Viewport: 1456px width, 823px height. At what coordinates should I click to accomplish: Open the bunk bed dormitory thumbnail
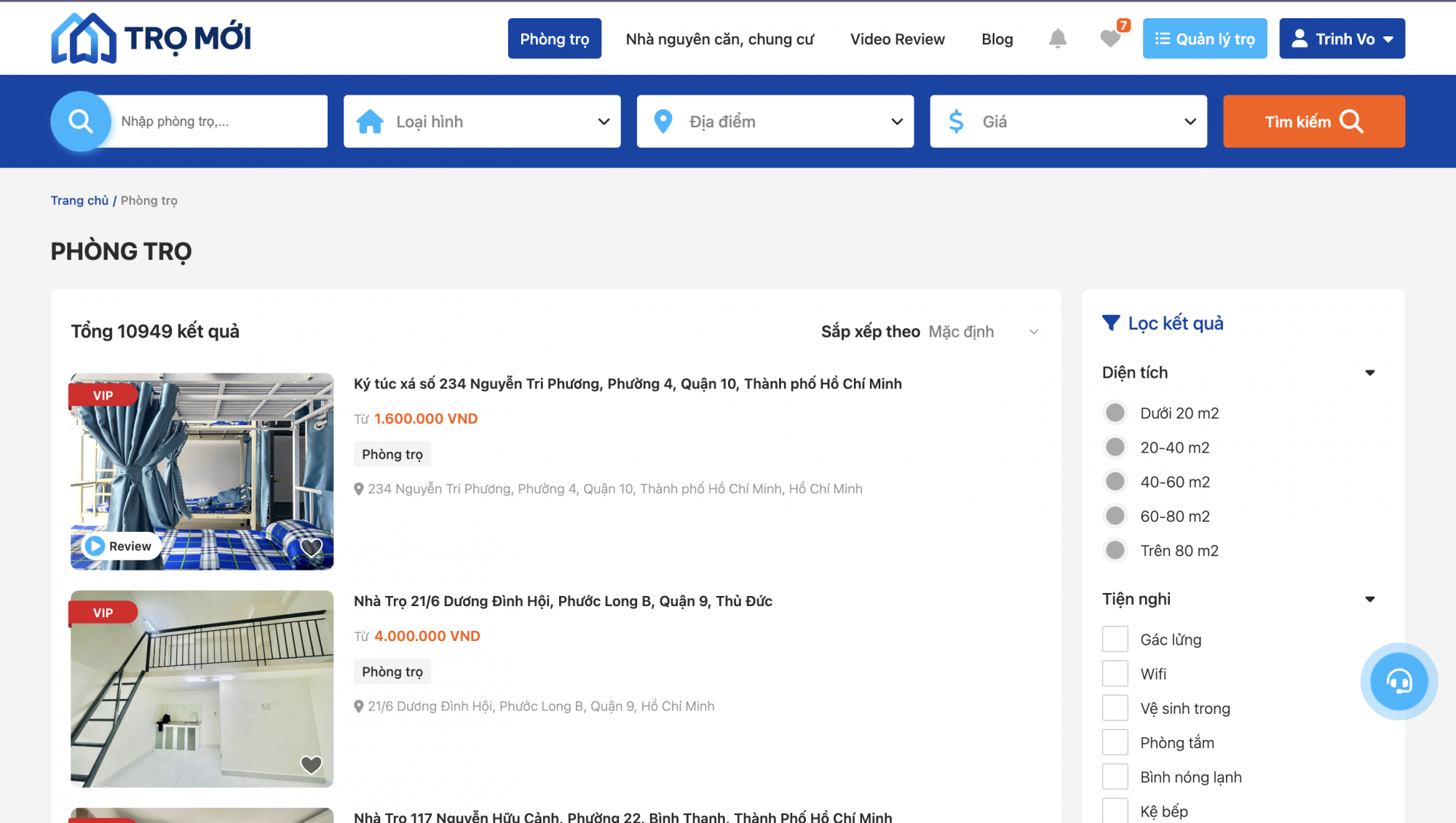[x=202, y=472]
